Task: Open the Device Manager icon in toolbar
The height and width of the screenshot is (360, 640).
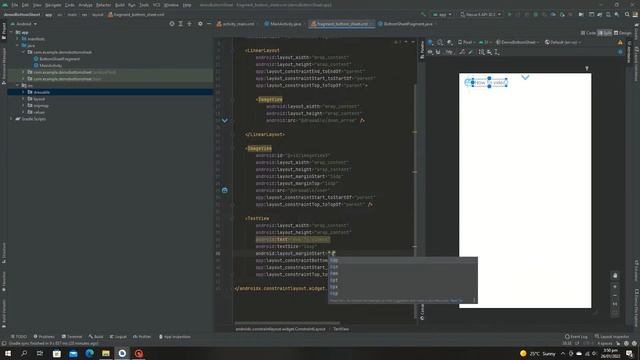Action: coord(608,14)
